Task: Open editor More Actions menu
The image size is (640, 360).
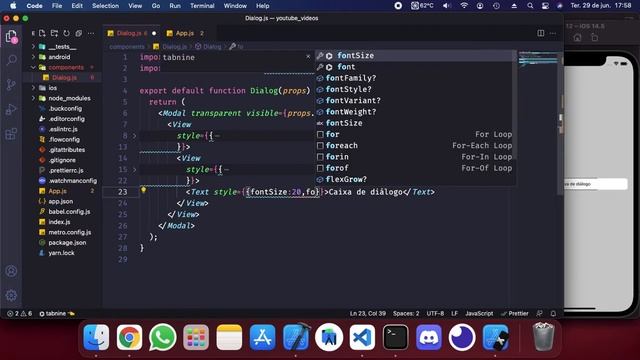Action: 553,33
